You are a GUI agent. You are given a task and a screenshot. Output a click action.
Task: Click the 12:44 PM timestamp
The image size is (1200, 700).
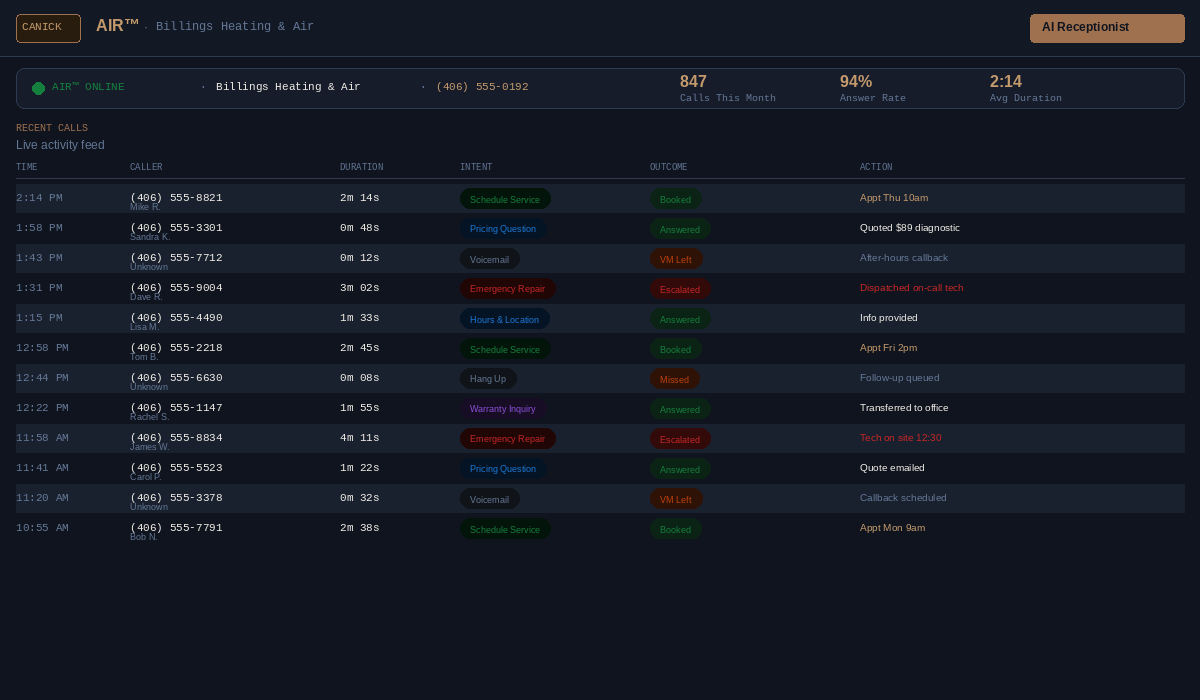(42, 378)
